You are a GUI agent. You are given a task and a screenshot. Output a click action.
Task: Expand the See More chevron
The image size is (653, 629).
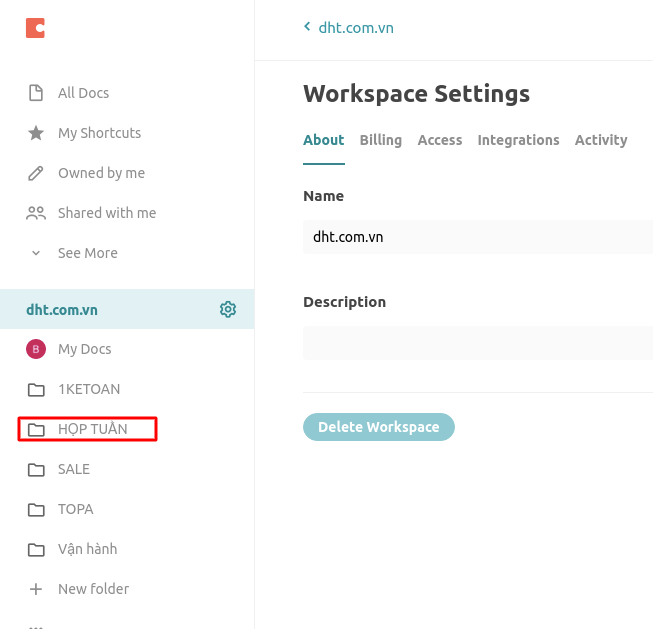coord(36,253)
